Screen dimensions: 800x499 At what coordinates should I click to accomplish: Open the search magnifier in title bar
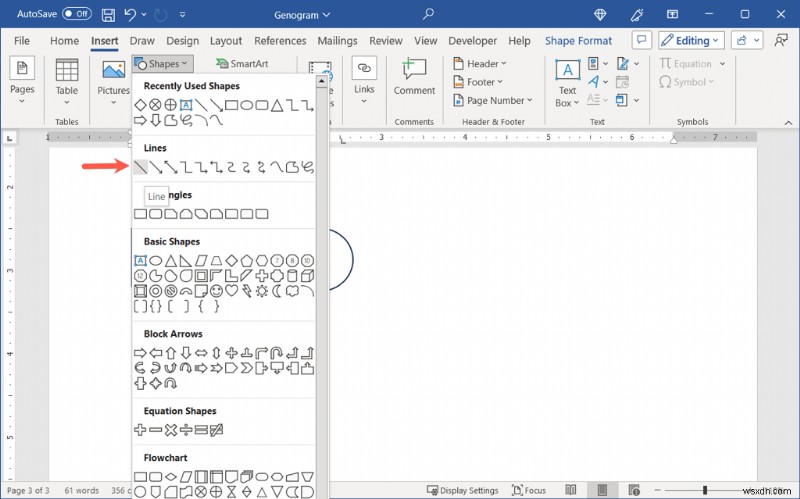[428, 14]
